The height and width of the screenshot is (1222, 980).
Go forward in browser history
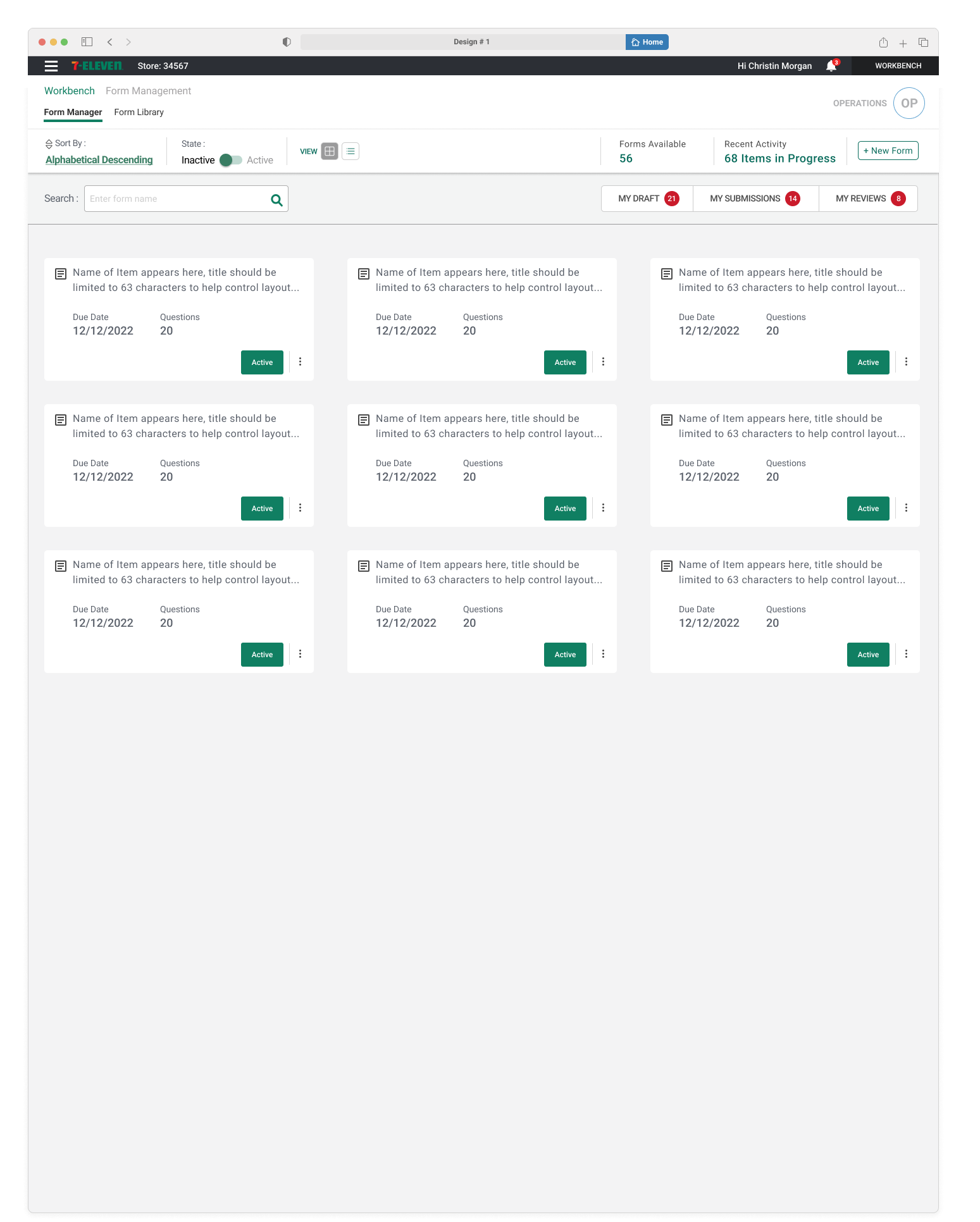[128, 42]
